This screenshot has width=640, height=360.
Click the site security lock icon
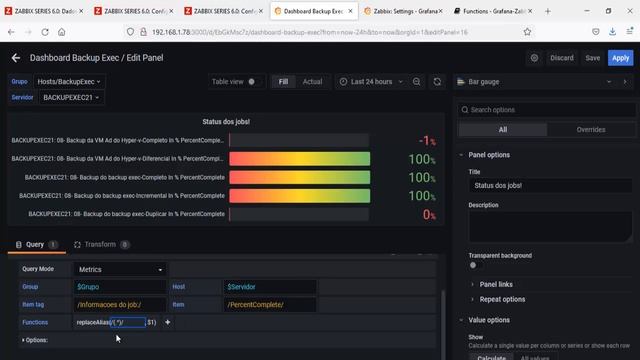(143, 32)
